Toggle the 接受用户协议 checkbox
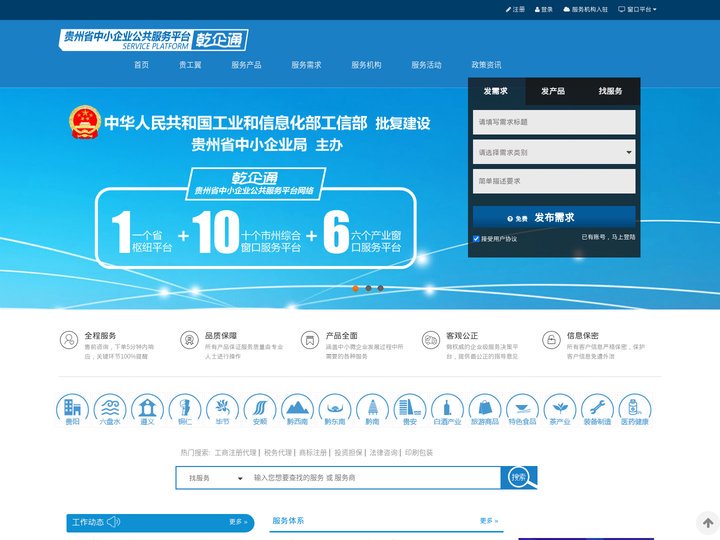This screenshot has height=540, width=720. pyautogui.click(x=476, y=239)
